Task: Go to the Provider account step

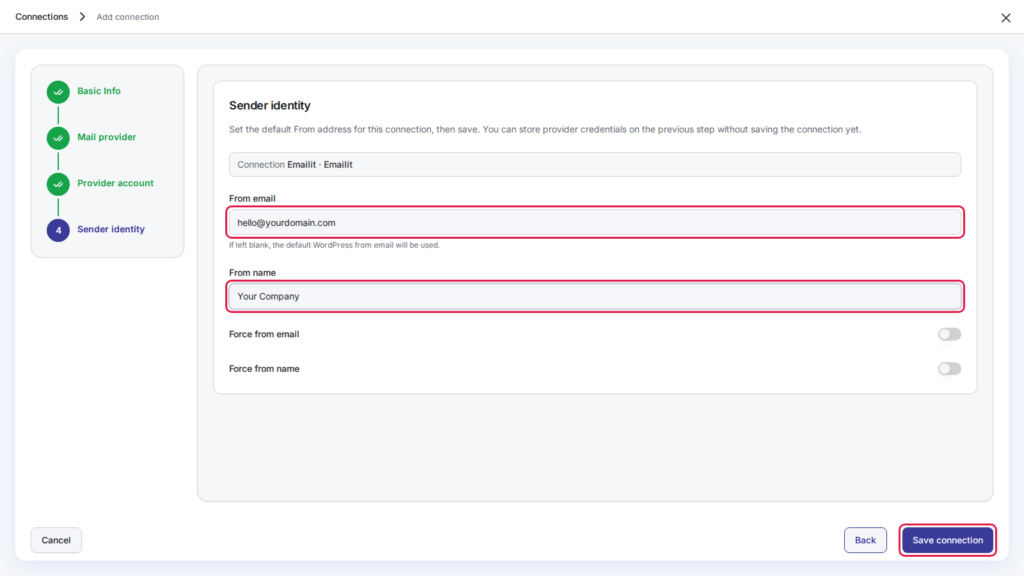Action: click(x=116, y=183)
